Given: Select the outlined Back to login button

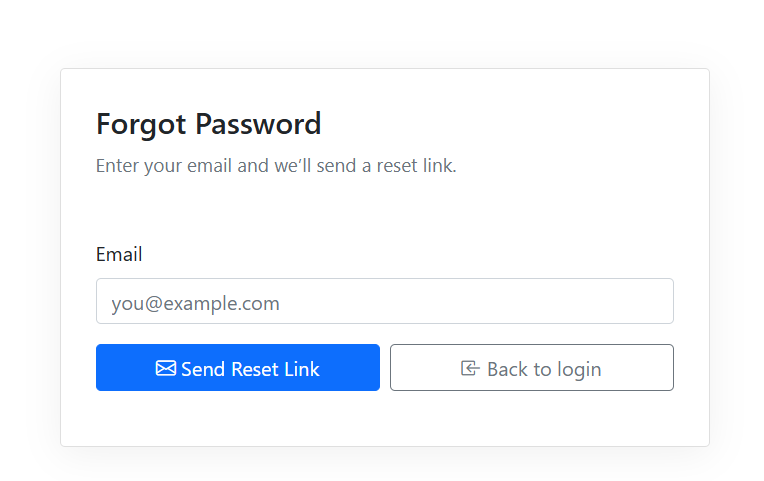Looking at the screenshot, I should pos(531,368).
